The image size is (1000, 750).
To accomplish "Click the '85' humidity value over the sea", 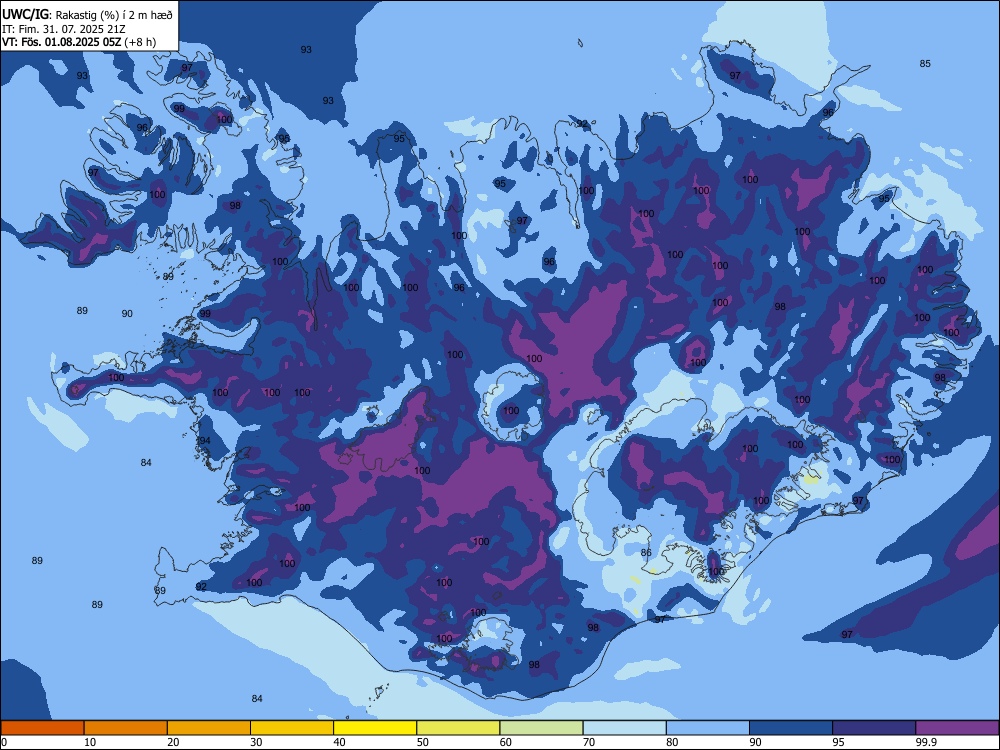I will [925, 63].
